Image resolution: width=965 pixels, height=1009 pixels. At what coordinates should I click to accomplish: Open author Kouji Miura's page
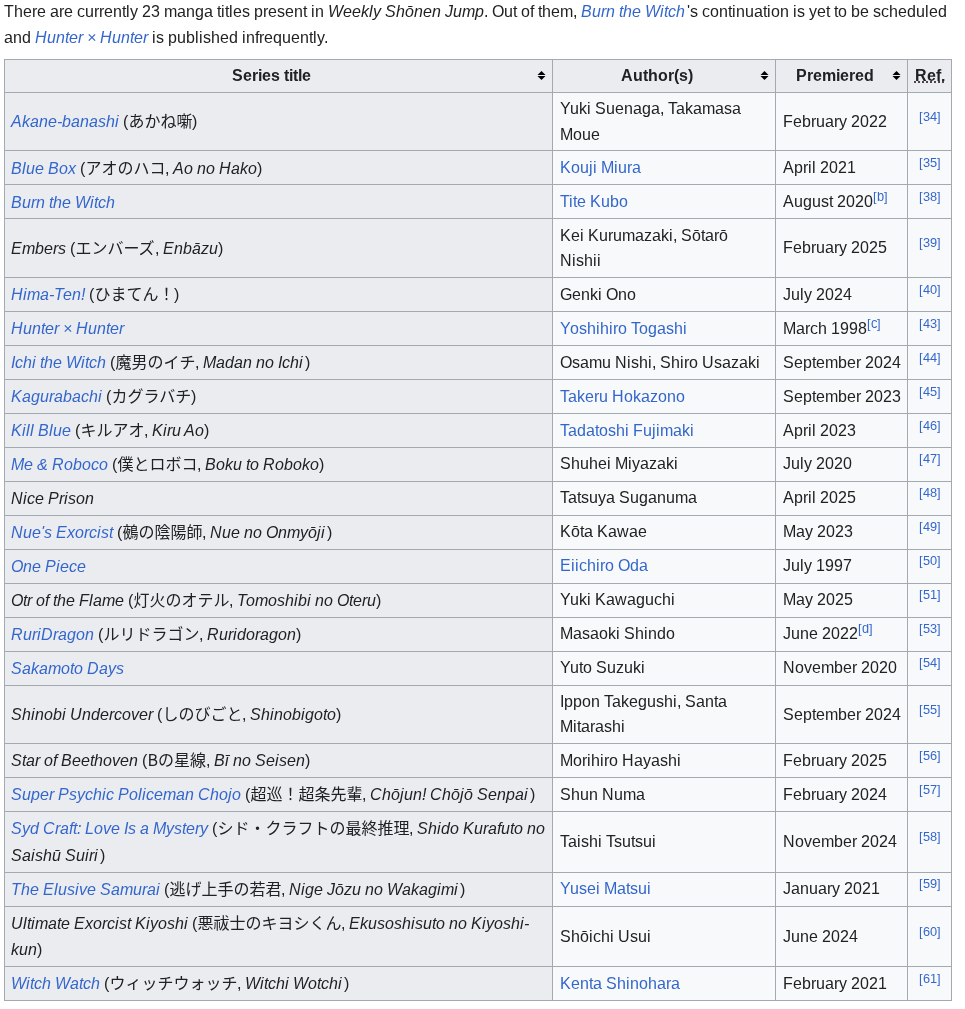point(600,168)
